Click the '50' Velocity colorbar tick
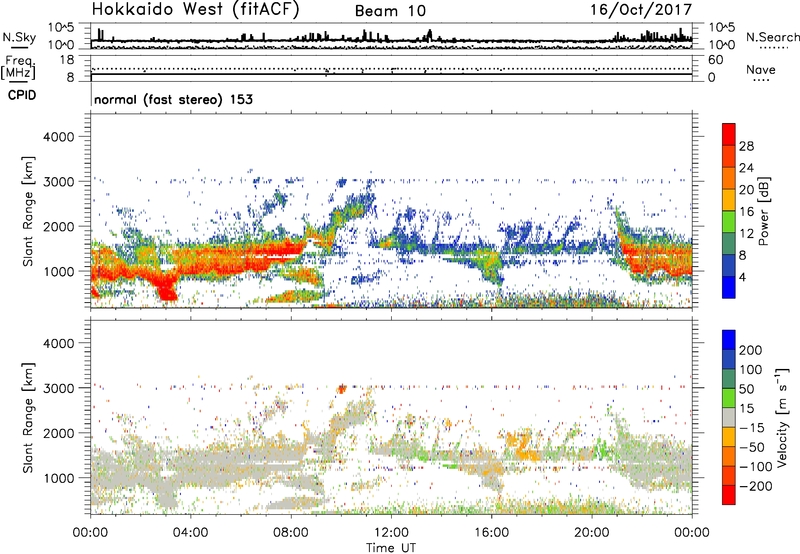800x554 pixels. [746, 389]
